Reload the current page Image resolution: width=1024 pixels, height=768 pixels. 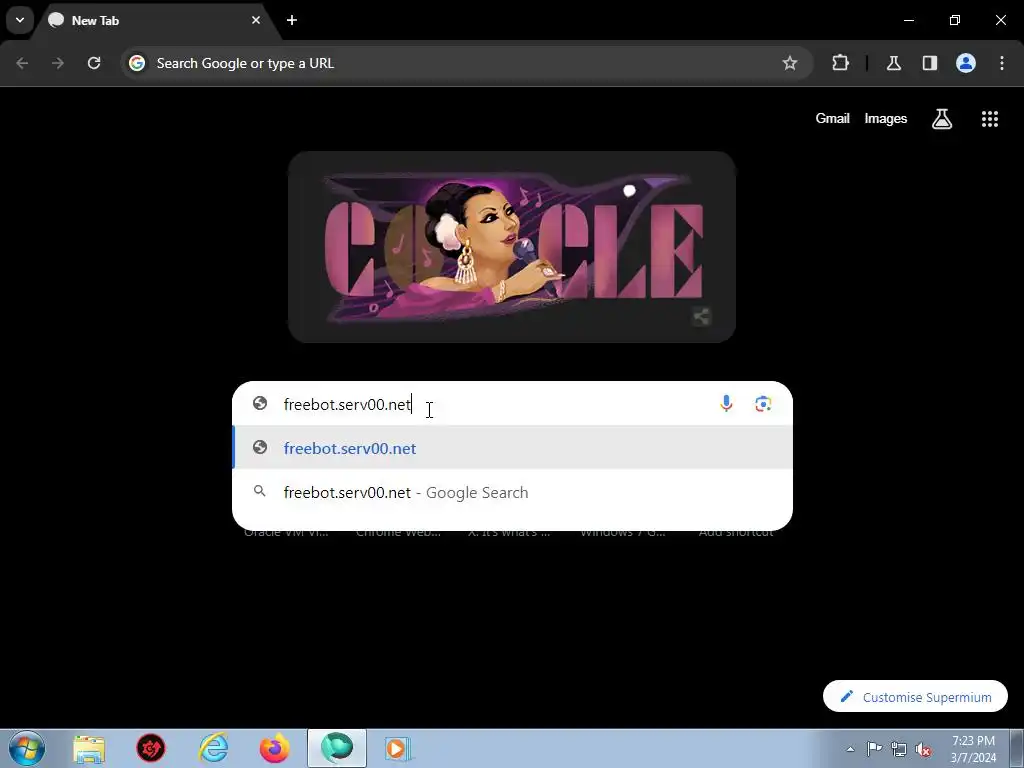click(x=94, y=63)
